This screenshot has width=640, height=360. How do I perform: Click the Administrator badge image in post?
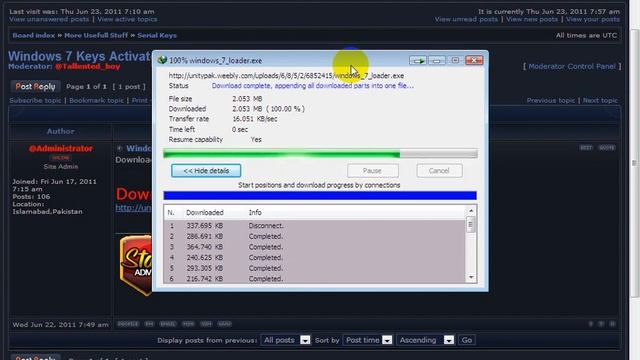pos(136,264)
